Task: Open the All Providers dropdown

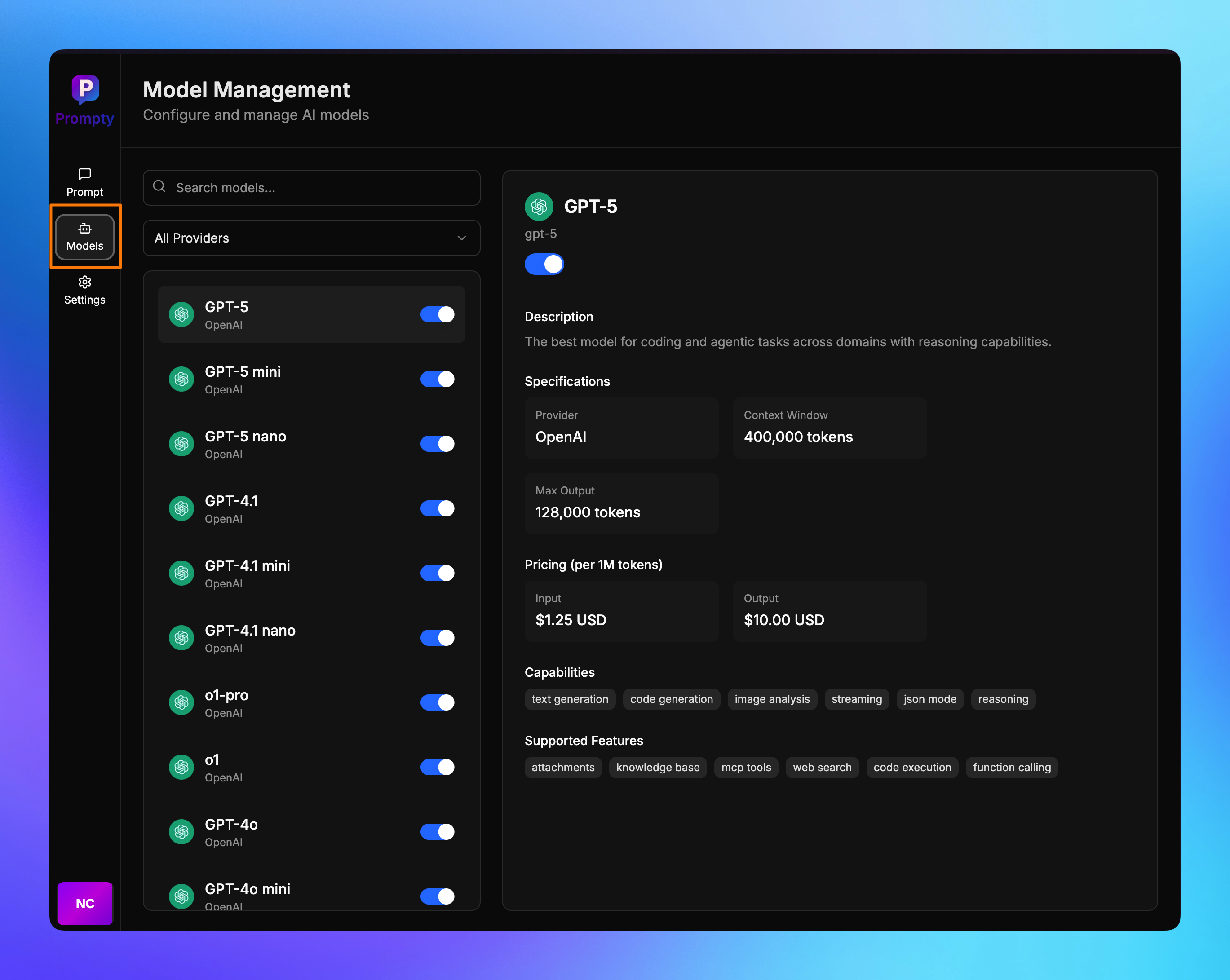Action: click(311, 238)
